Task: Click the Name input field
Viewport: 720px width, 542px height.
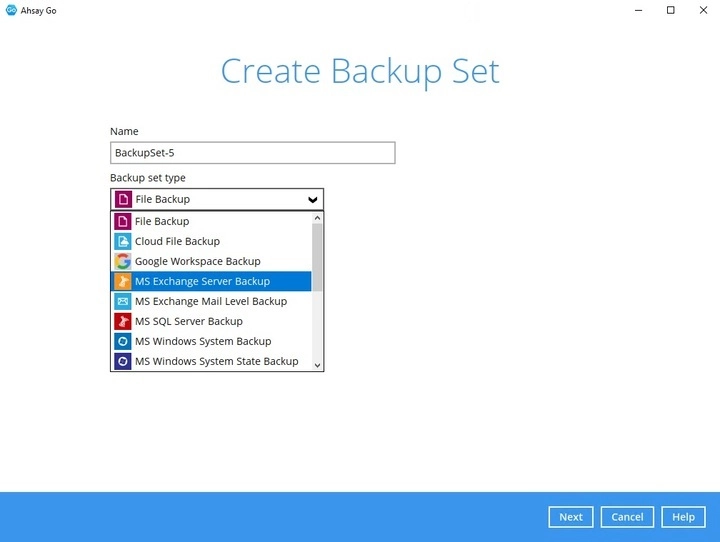Action: point(253,152)
